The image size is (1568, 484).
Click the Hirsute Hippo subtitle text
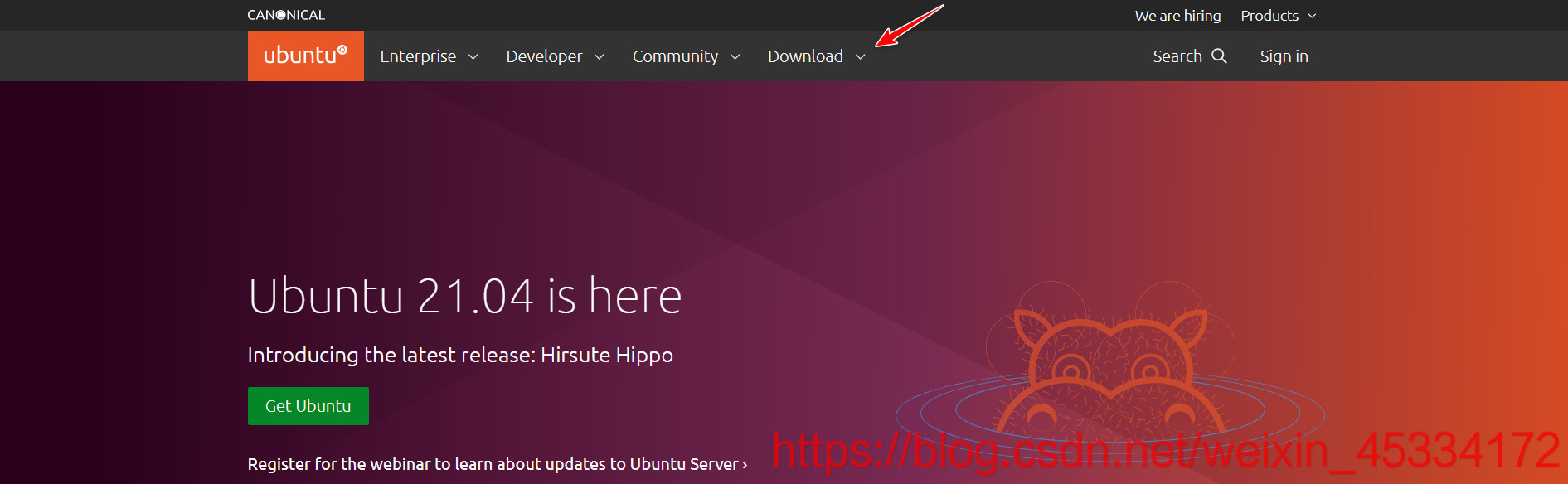(460, 355)
